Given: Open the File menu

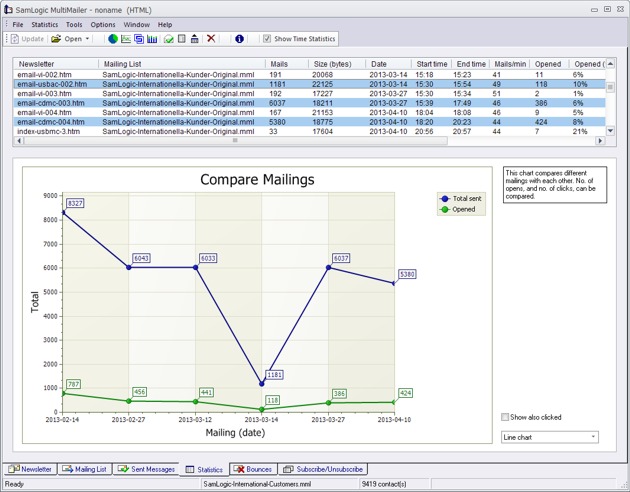Looking at the screenshot, I should click(x=18, y=24).
